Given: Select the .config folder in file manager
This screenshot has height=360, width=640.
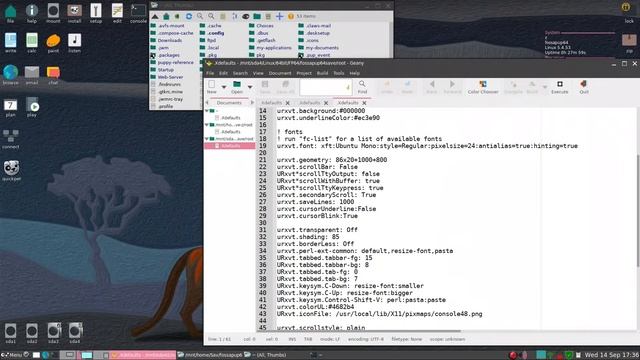Looking at the screenshot, I should [x=212, y=33].
